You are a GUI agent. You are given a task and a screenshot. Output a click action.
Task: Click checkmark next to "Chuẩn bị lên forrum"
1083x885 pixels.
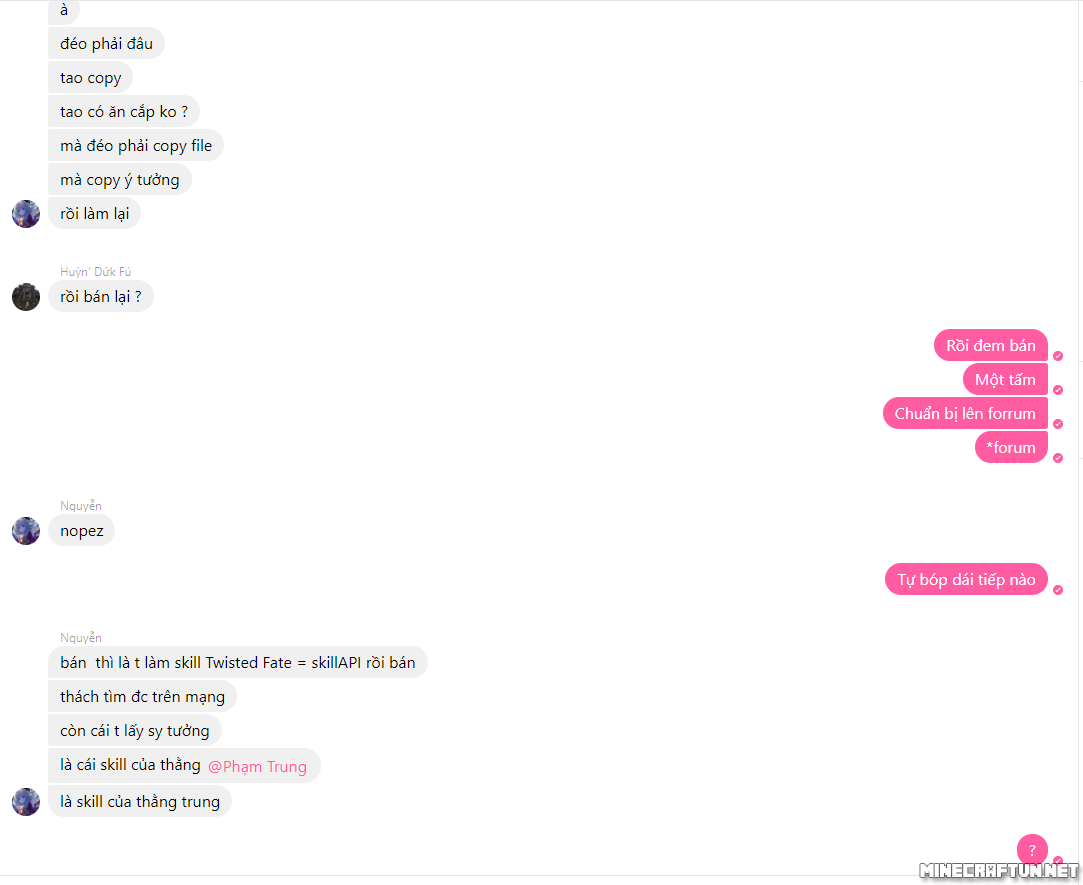[x=1057, y=424]
